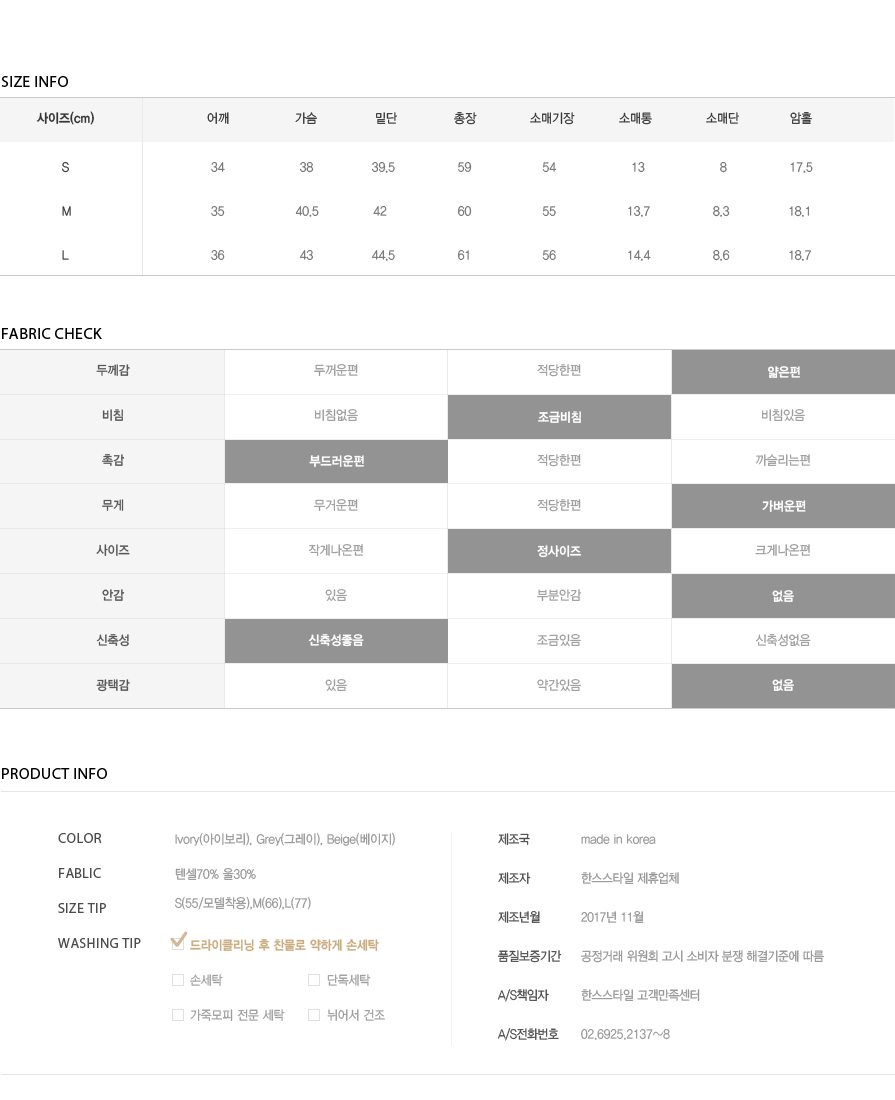The width and height of the screenshot is (895, 1100).
Task: Click the 신축성 row label
Action: pos(112,640)
